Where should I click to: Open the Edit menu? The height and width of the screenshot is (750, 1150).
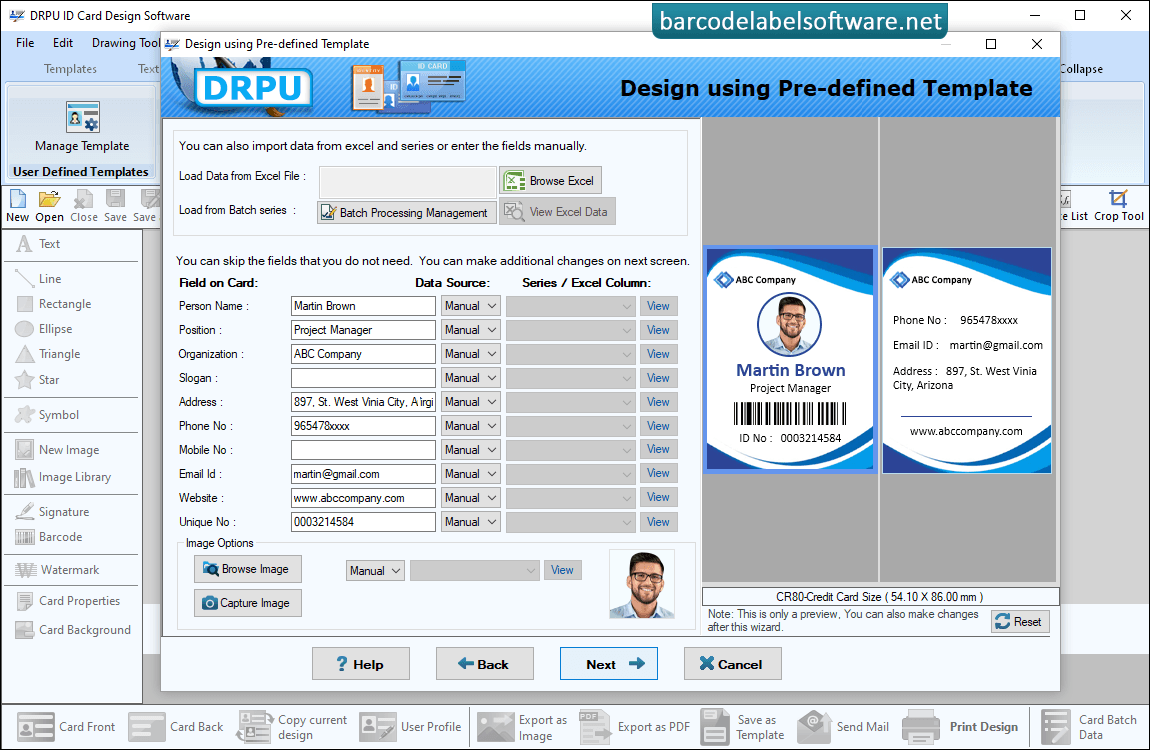coord(63,43)
